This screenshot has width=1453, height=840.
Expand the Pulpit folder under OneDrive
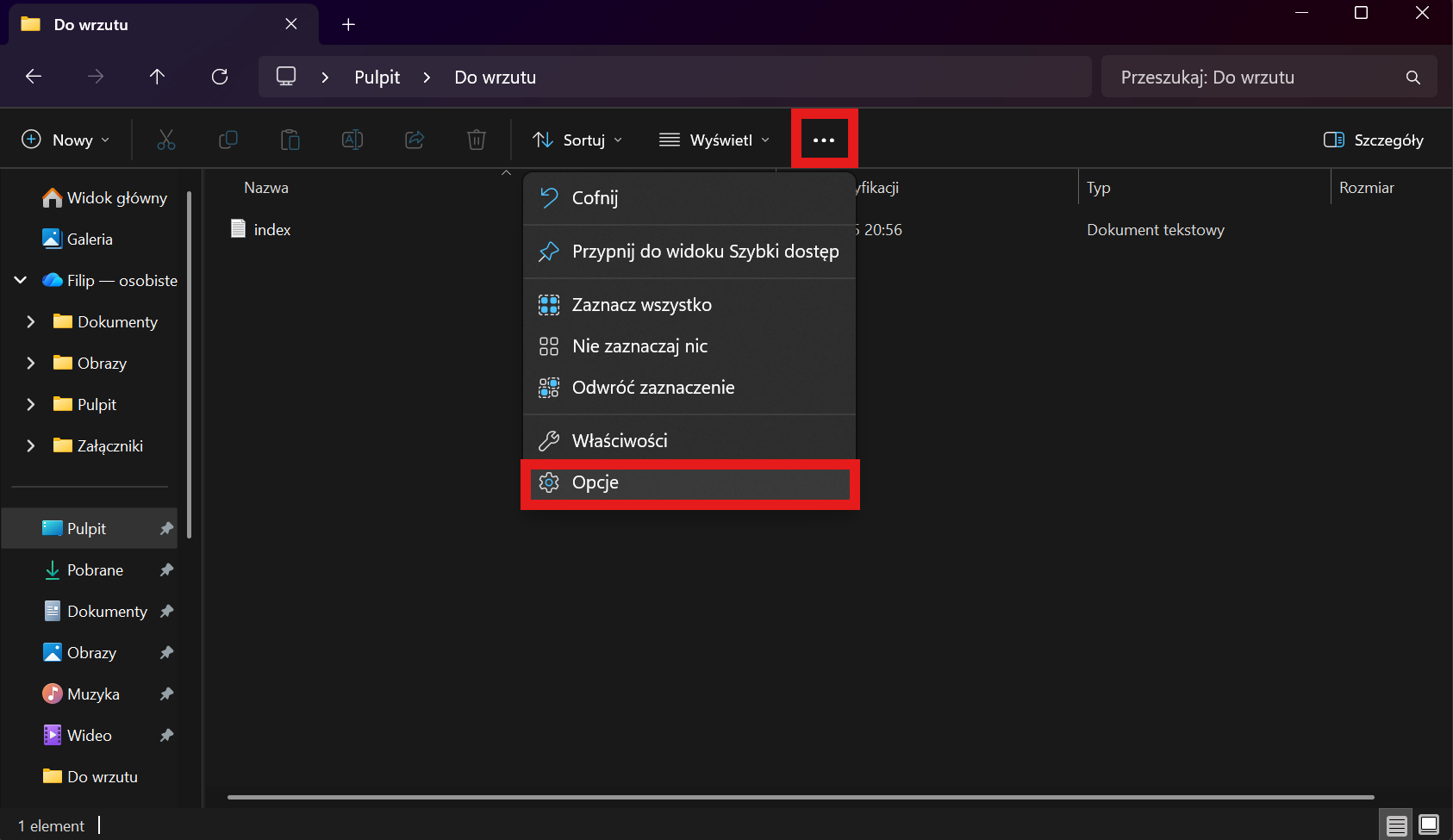(x=31, y=404)
